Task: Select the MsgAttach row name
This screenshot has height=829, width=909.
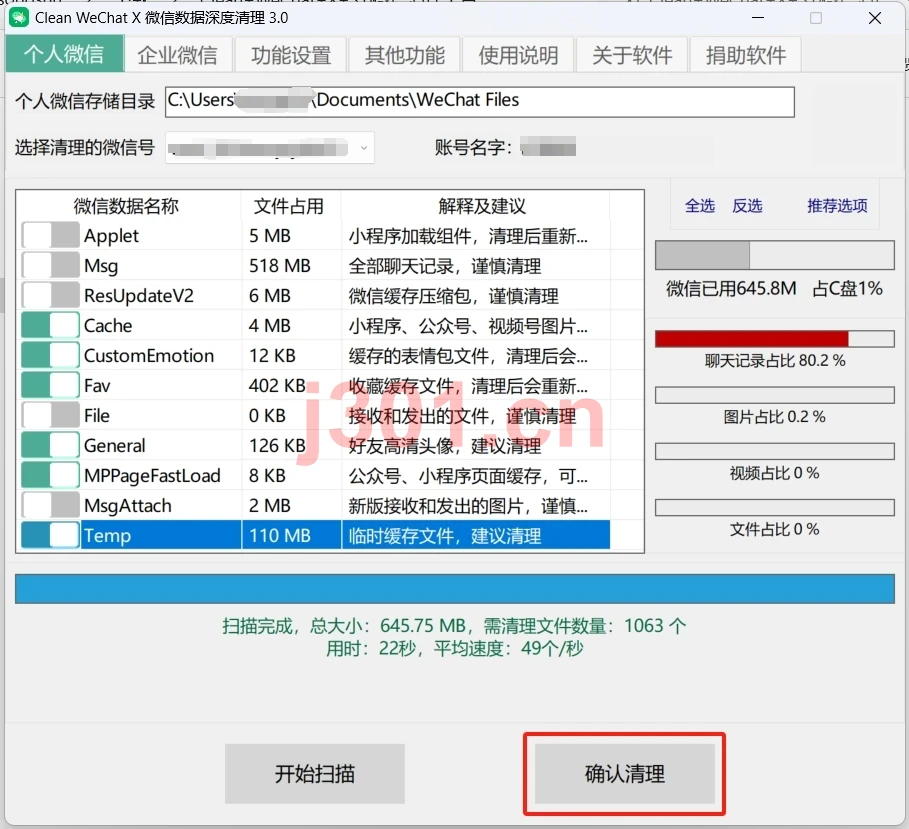Action: pos(128,506)
